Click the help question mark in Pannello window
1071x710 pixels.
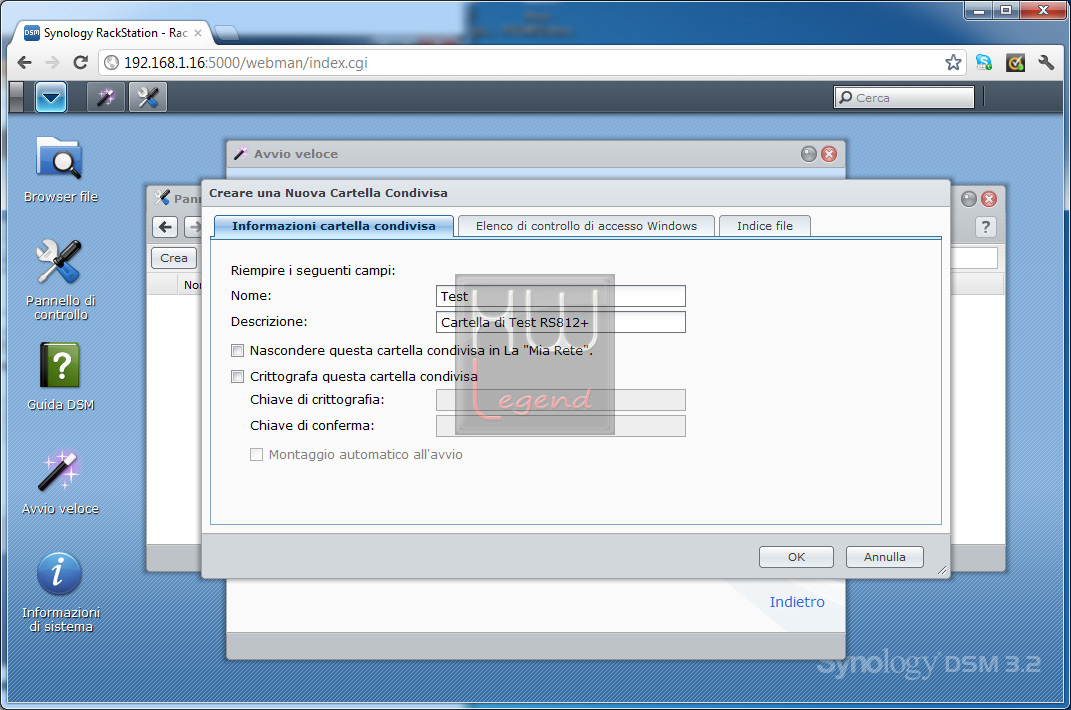pyautogui.click(x=985, y=227)
